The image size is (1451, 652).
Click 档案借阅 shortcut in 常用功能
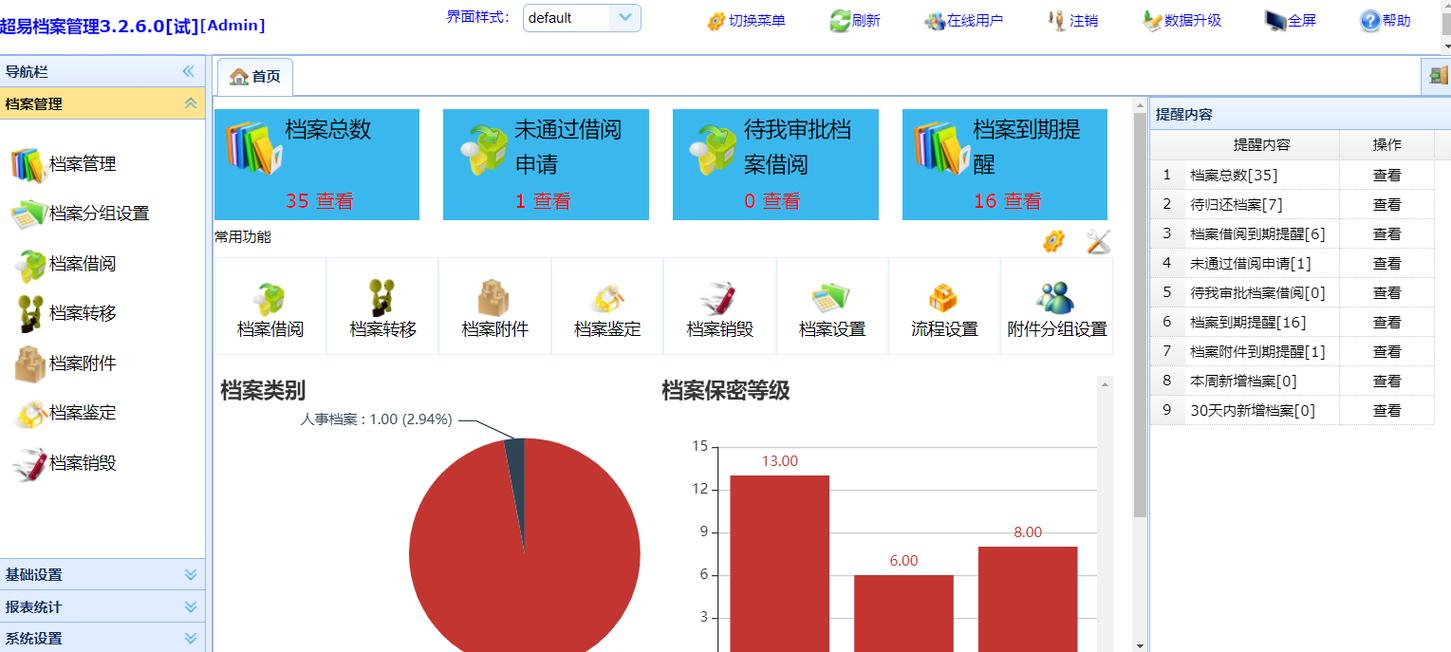click(270, 308)
